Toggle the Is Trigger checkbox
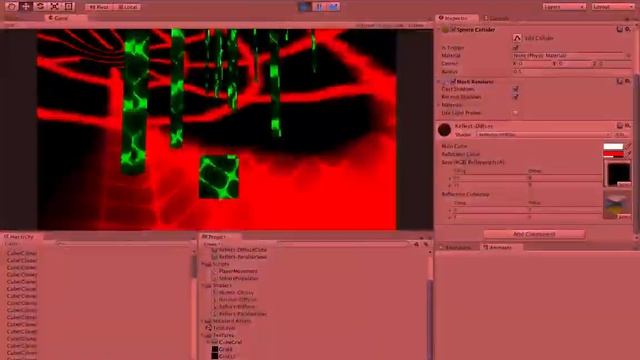The height and width of the screenshot is (360, 640). point(516,48)
